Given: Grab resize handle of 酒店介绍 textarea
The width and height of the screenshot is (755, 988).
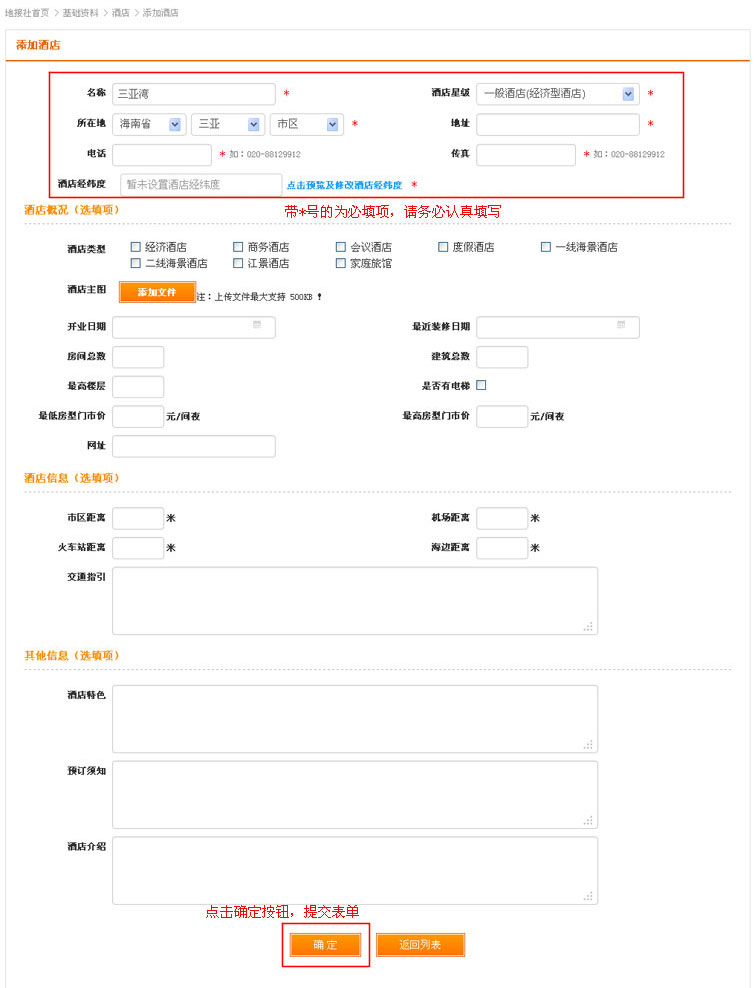Looking at the screenshot, I should coord(589,896).
